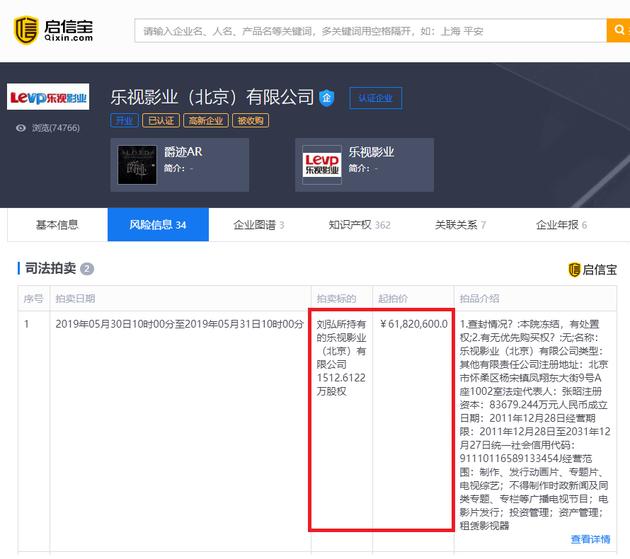630x559 pixels.
Task: Click the 被收购 tag
Action: click(250, 121)
